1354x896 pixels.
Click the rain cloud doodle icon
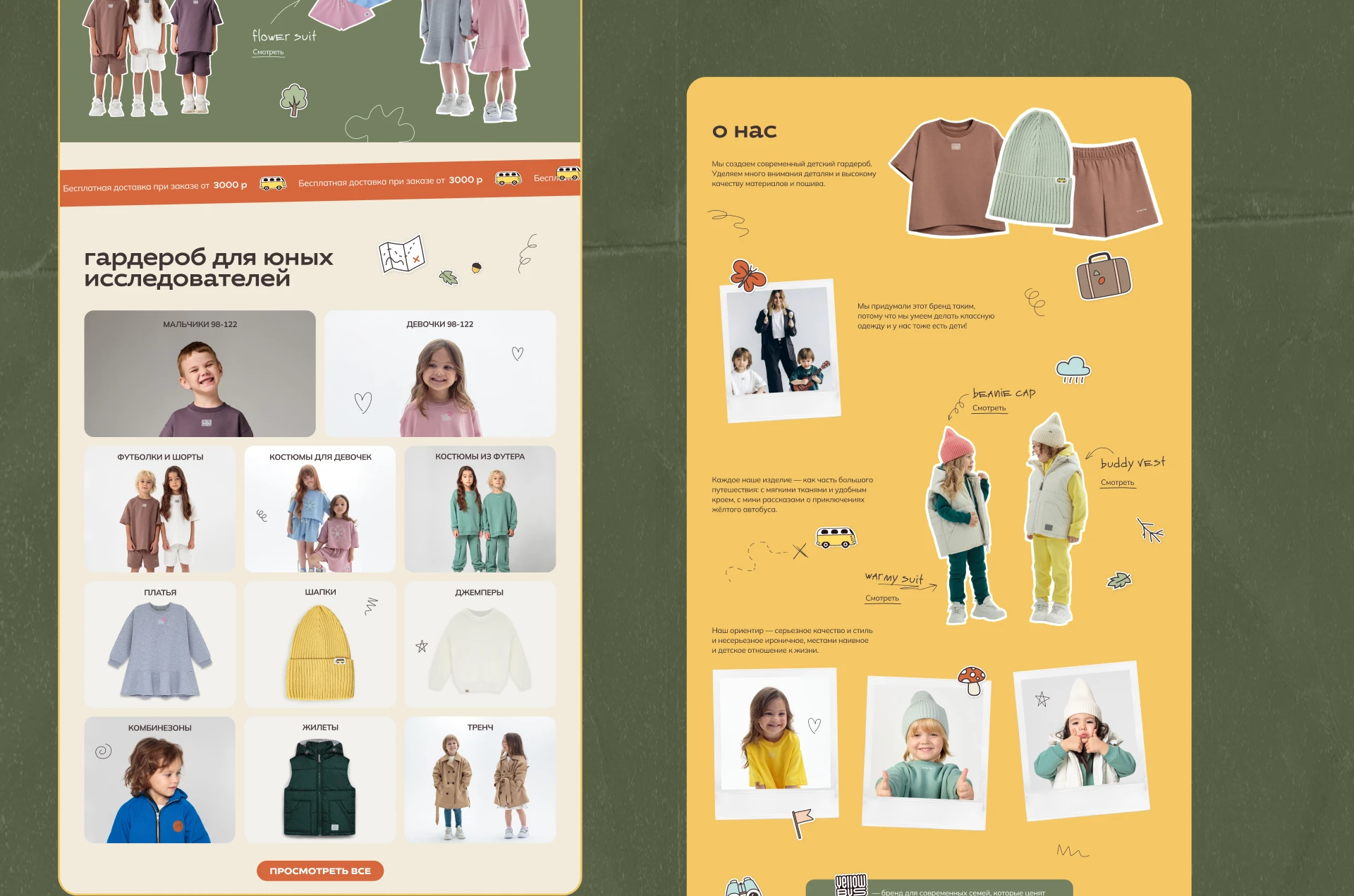[x=1073, y=369]
